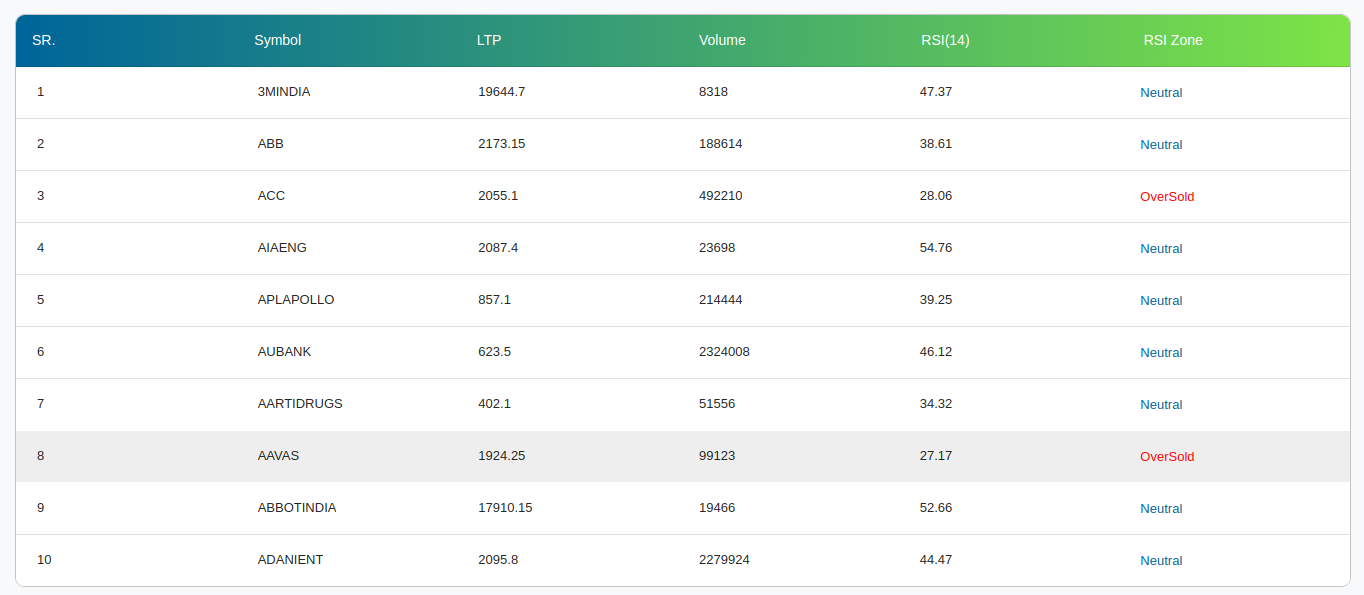The image size is (1364, 595).
Task: Click volume value 214444
Action: click(721, 300)
